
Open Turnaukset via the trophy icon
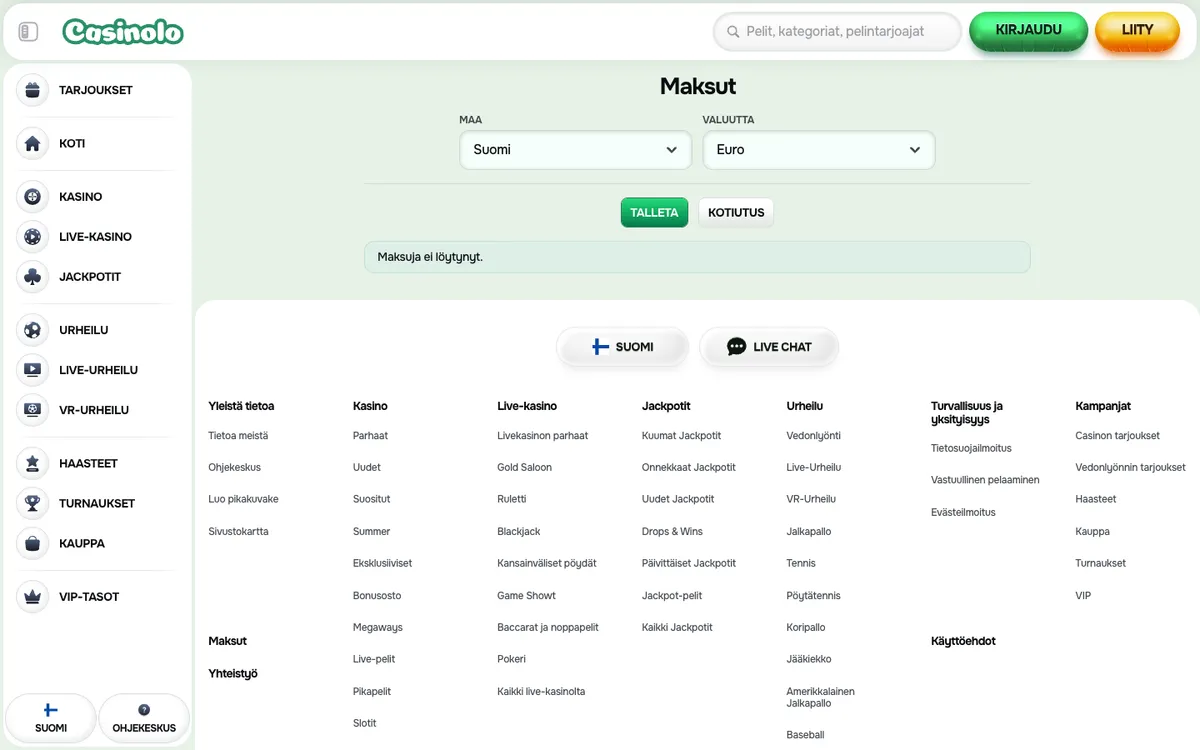pos(33,503)
